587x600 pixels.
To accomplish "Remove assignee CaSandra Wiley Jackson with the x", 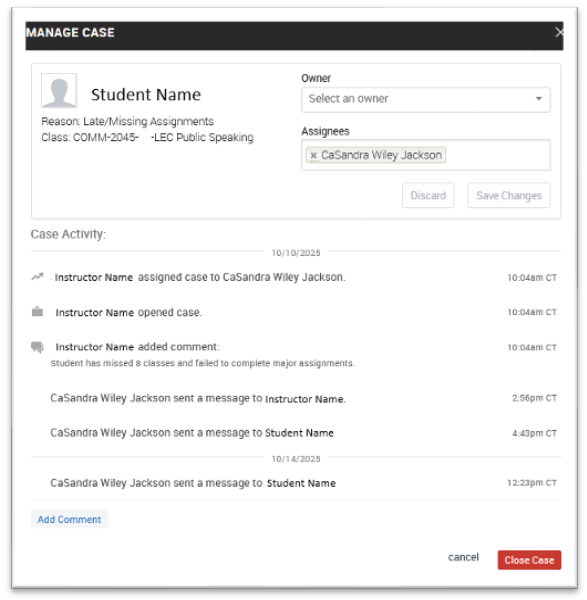I will click(x=313, y=155).
